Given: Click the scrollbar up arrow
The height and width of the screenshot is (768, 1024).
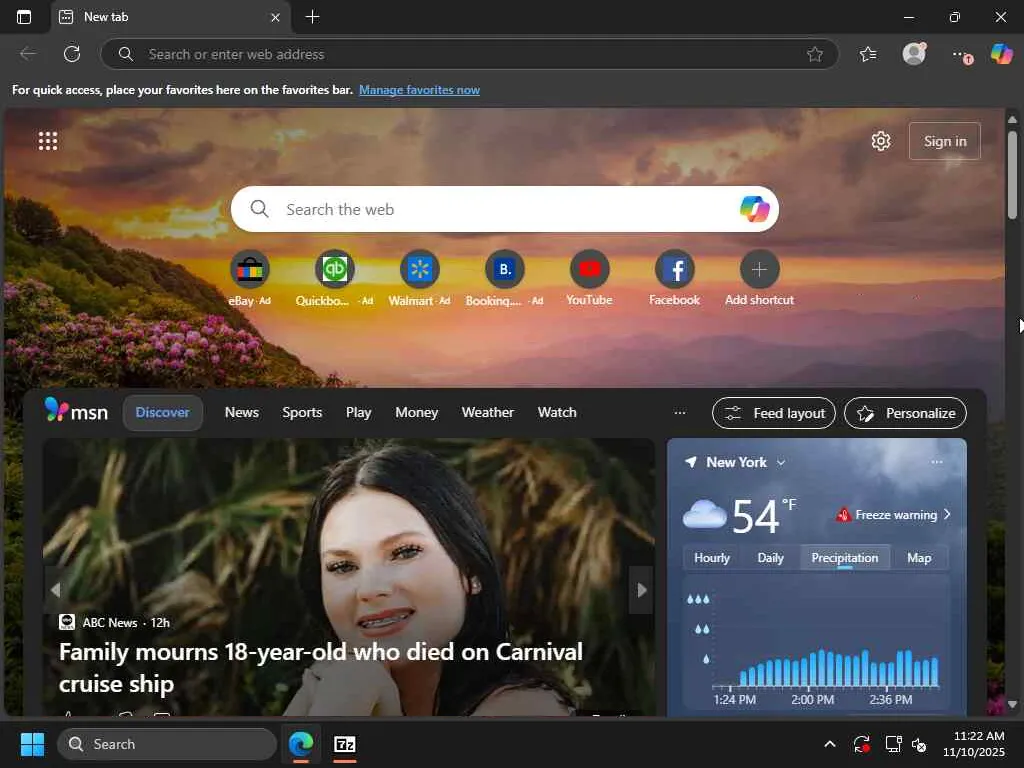Looking at the screenshot, I should pyautogui.click(x=1012, y=120).
